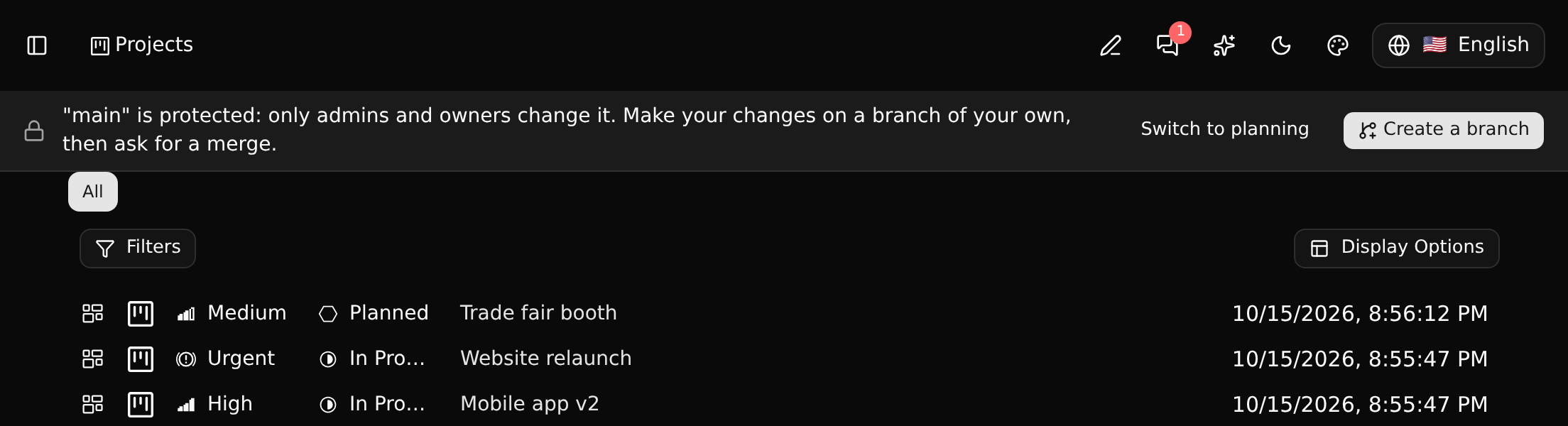1568x426 pixels.
Task: Click the AI sparkles icon
Action: (x=1224, y=45)
